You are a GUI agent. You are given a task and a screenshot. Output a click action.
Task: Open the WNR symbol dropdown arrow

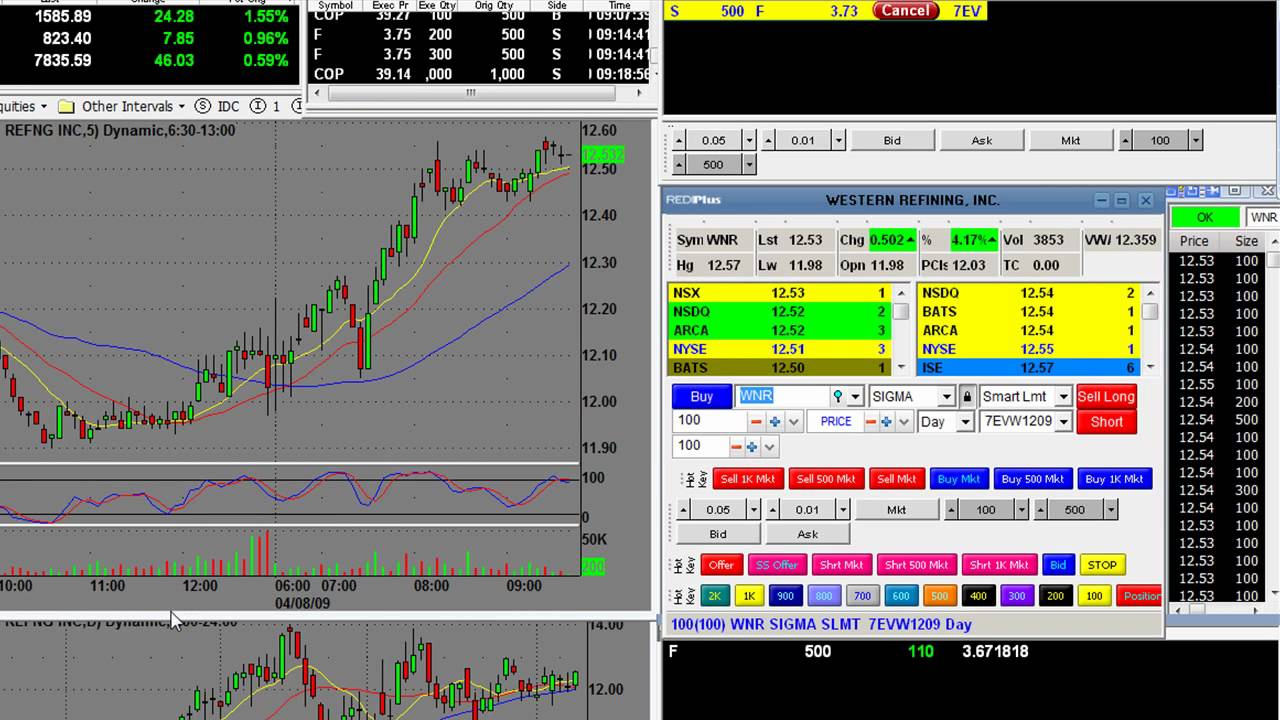point(855,397)
